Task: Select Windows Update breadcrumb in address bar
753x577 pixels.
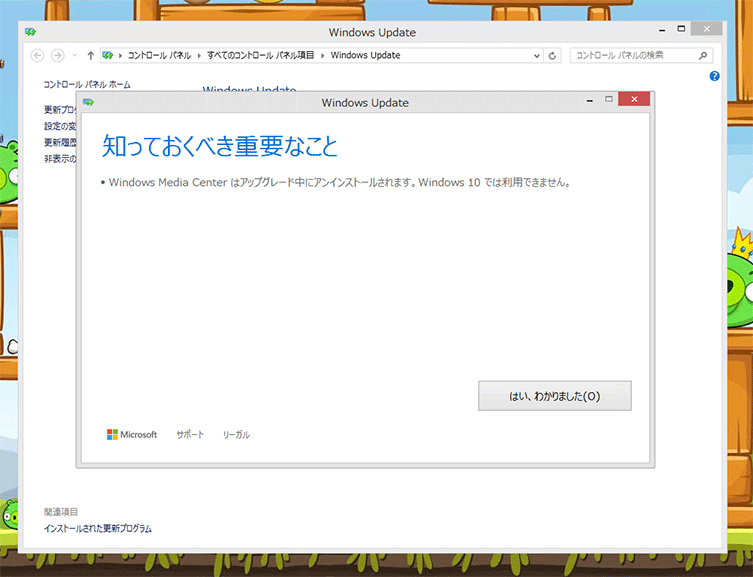Action: coord(365,55)
